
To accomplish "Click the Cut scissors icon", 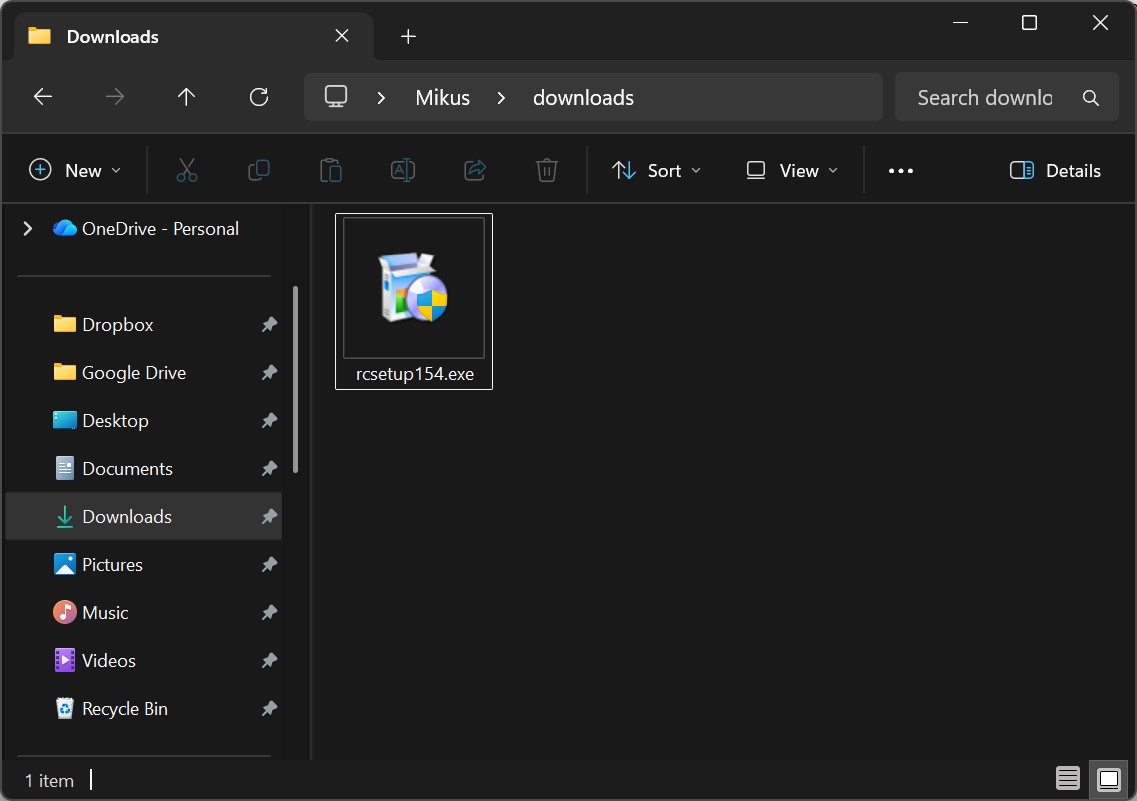I will point(187,170).
